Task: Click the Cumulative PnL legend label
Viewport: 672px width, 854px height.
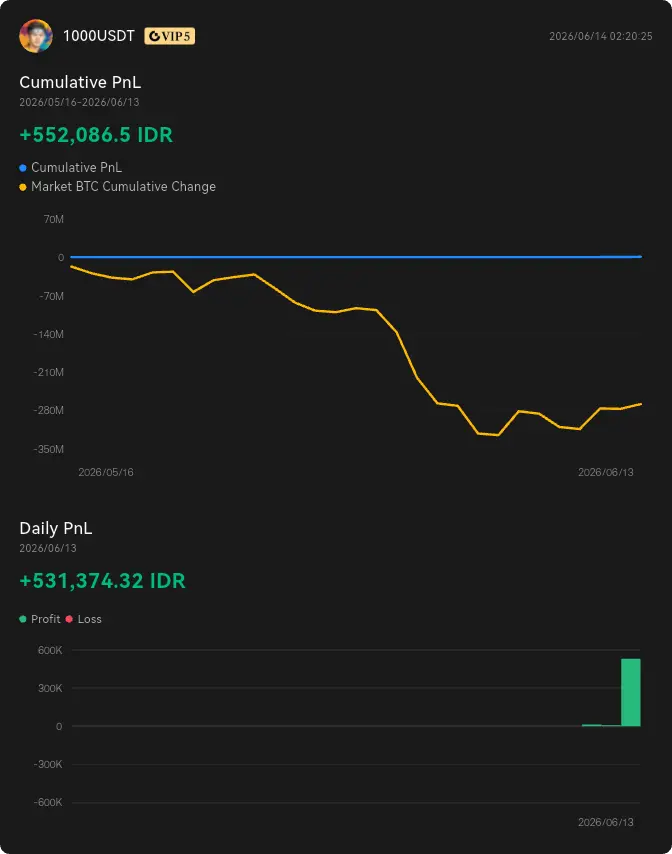Action: [x=76, y=167]
